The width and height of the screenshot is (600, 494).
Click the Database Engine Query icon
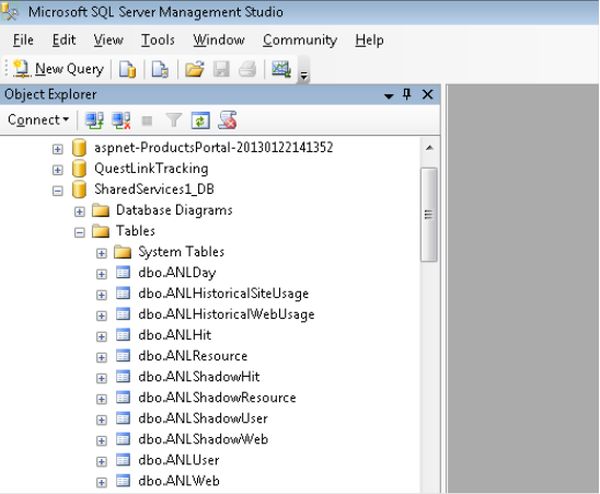coord(127,69)
